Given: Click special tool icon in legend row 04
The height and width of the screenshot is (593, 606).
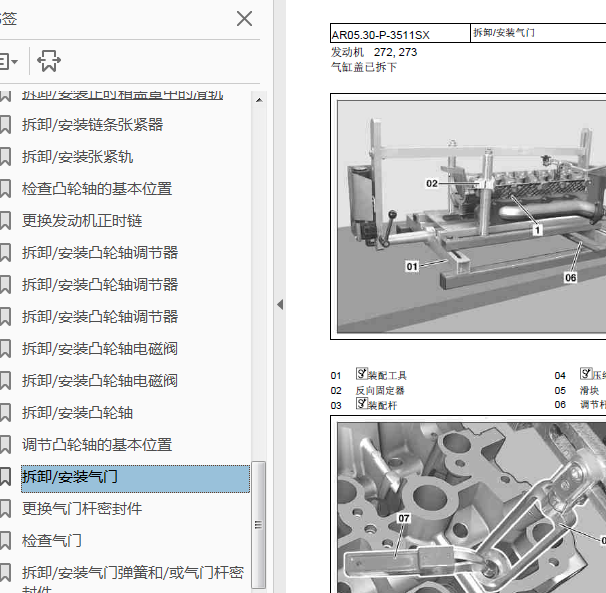Looking at the screenshot, I should (x=586, y=373).
